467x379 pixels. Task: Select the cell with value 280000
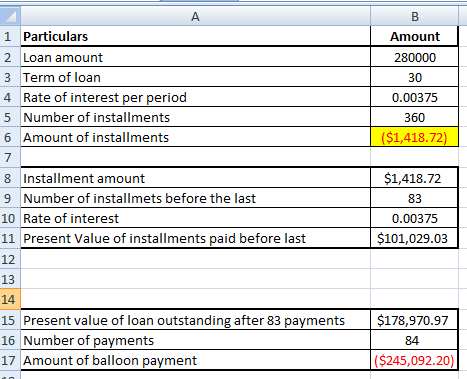point(414,57)
